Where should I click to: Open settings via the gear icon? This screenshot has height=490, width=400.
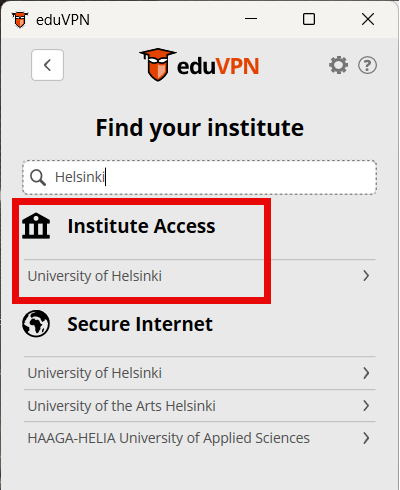[338, 65]
